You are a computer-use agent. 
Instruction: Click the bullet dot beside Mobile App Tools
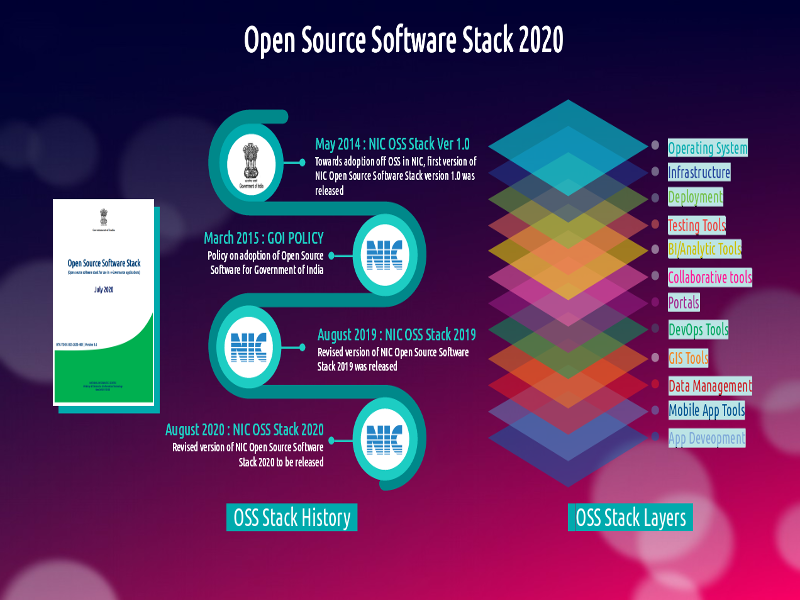[655, 410]
